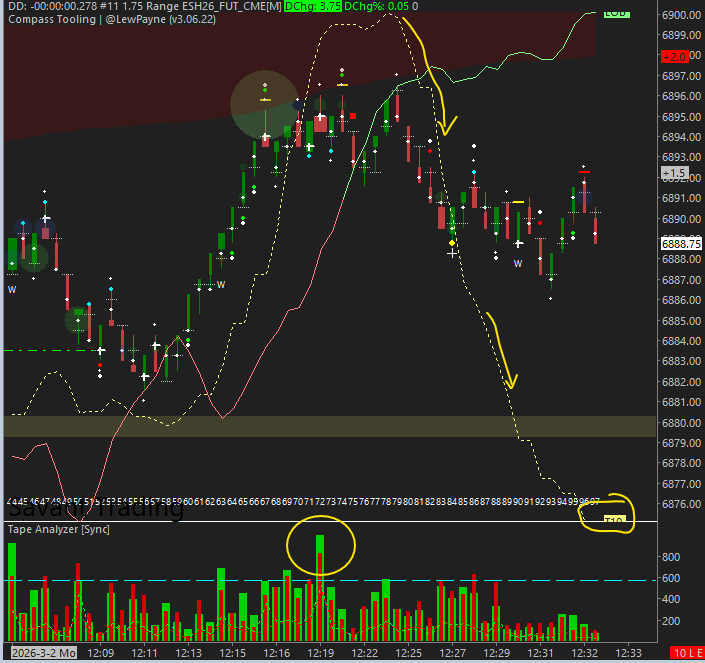Screen dimensions: 705x663
Task: Click the 800 volume scale label
Action: 671,557
